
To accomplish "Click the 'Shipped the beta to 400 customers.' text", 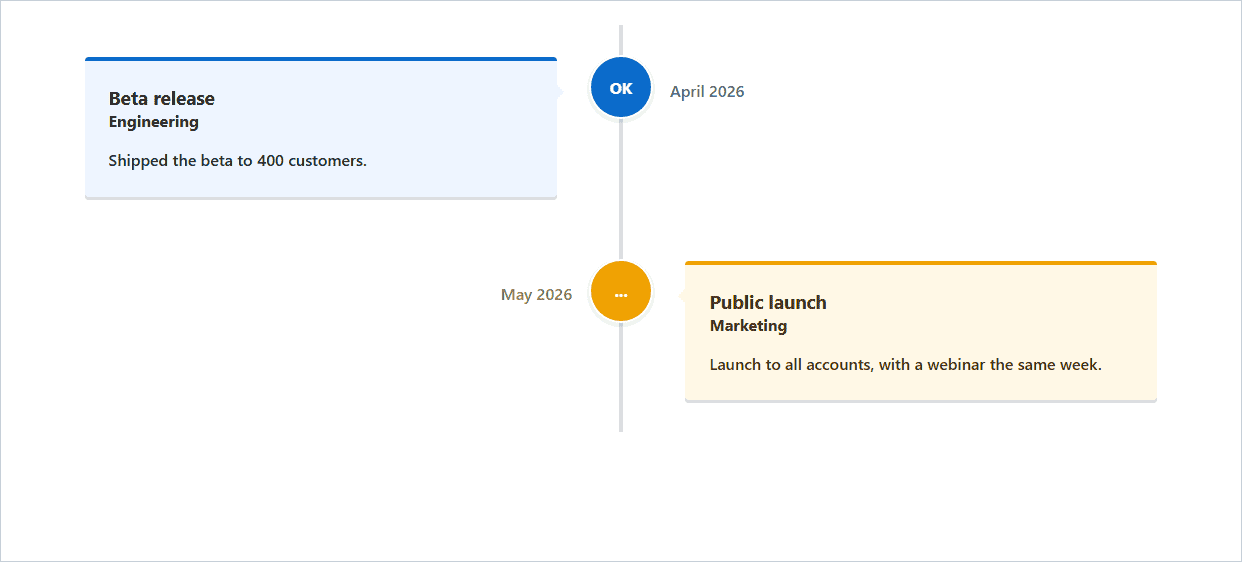I will pos(238,161).
